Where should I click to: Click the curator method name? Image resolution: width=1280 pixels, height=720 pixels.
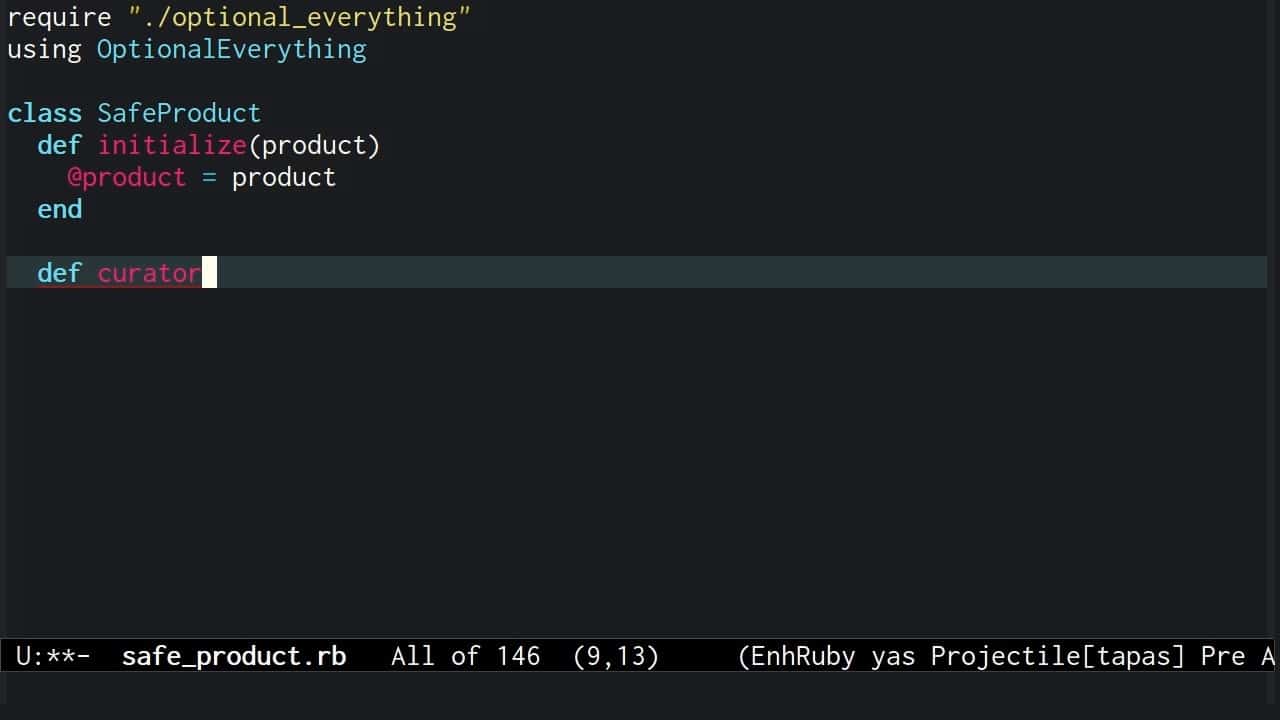pyautogui.click(x=149, y=273)
